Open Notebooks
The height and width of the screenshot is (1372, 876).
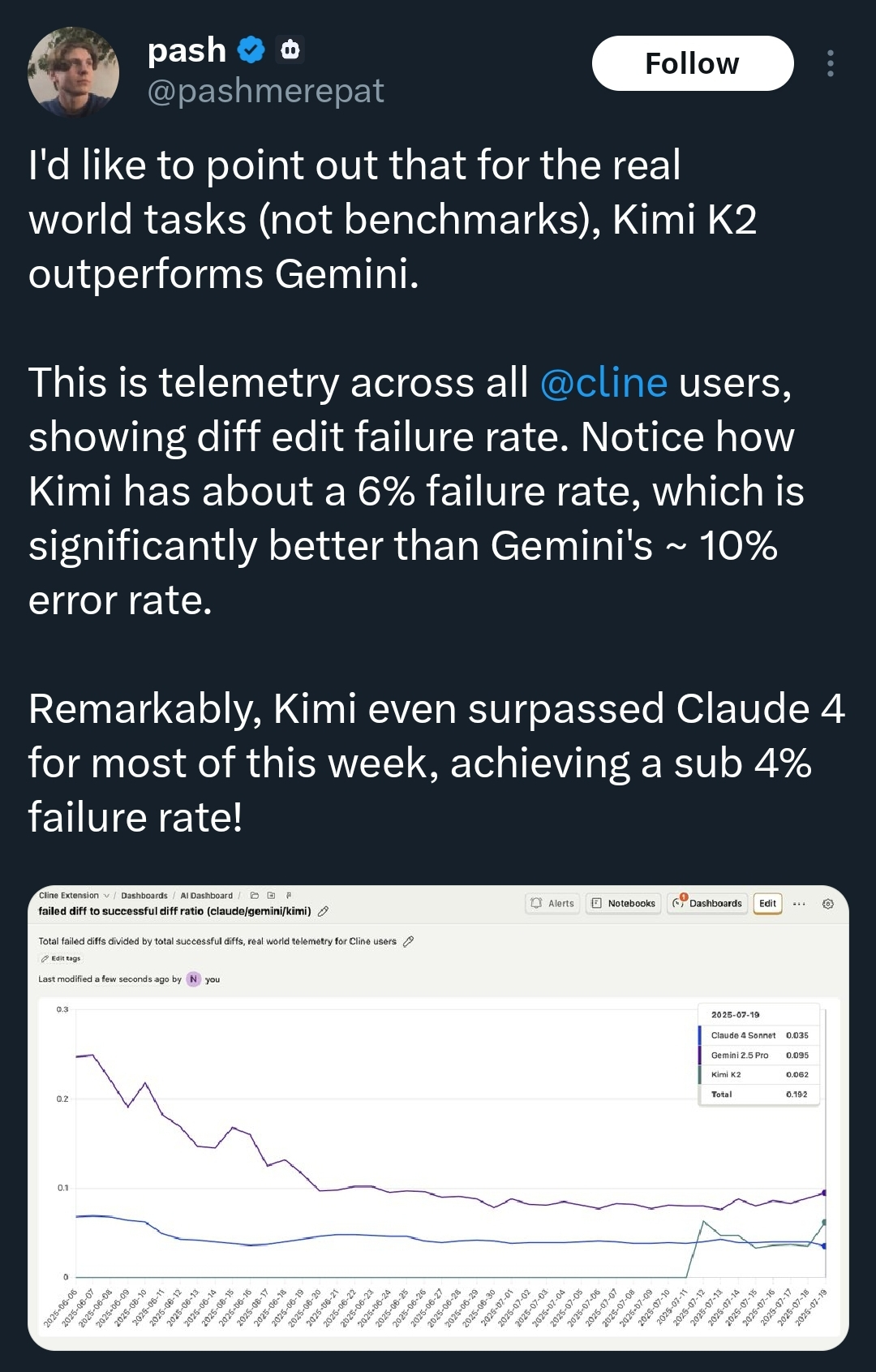[624, 903]
